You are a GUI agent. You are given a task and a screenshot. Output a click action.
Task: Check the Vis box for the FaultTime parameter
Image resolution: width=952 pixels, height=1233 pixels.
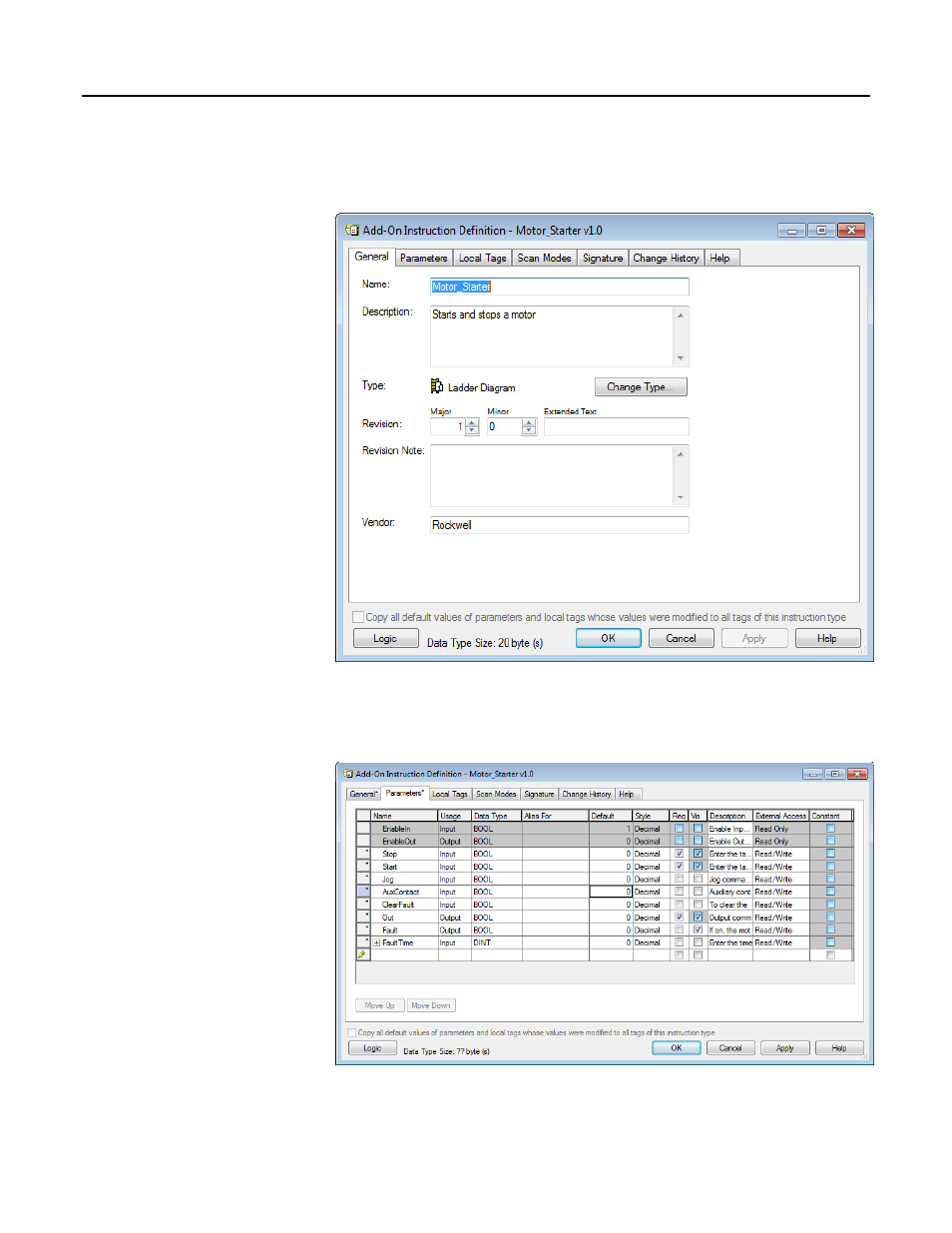698,942
